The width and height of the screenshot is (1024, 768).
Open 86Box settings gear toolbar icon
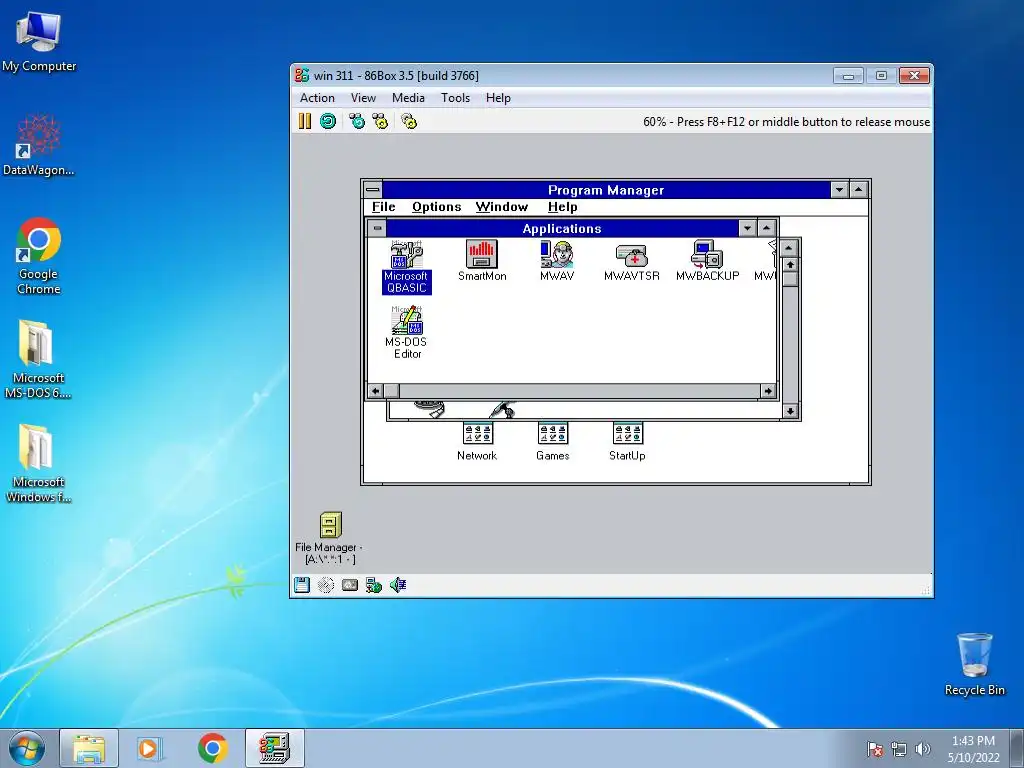click(409, 121)
